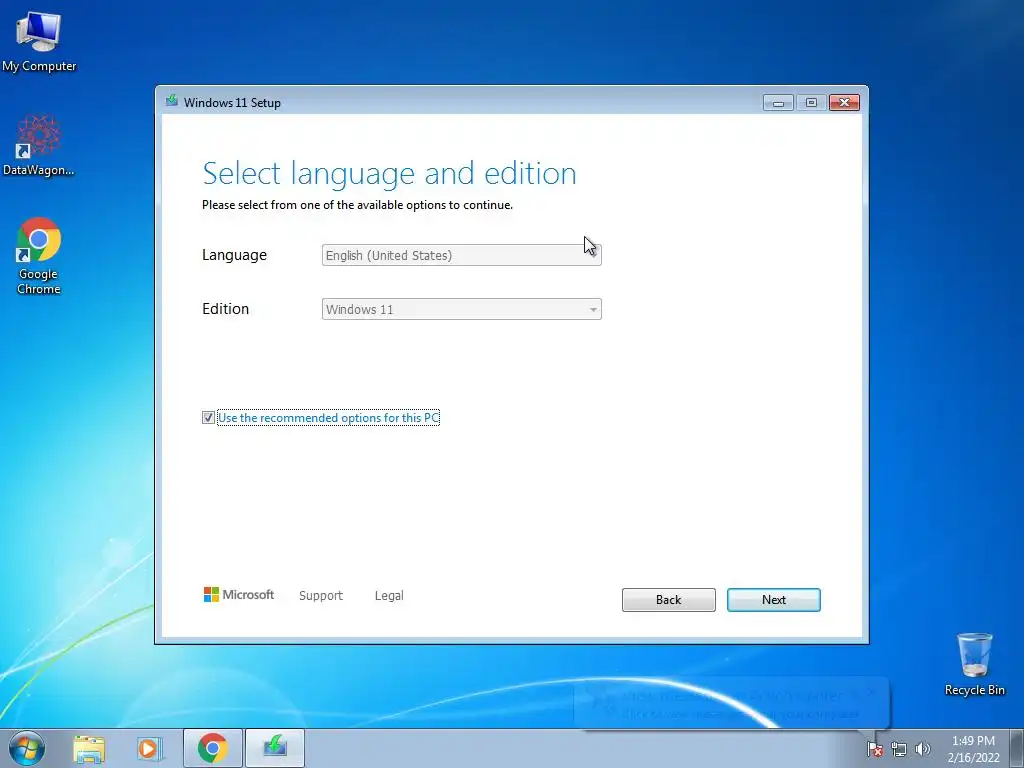Image resolution: width=1024 pixels, height=768 pixels.
Task: Dismiss the Action Center notification balloon
Action: tap(871, 693)
